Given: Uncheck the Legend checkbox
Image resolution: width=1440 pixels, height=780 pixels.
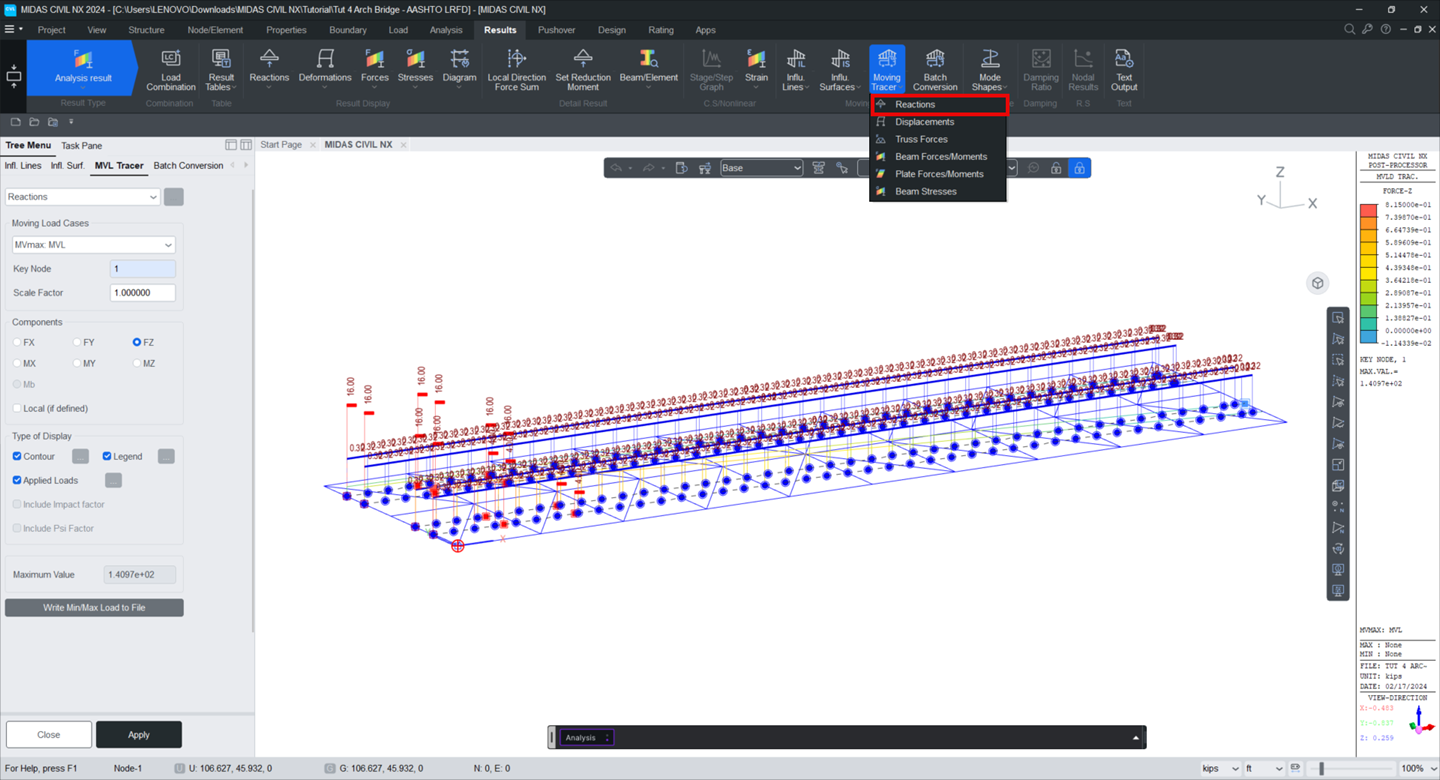Looking at the screenshot, I should point(107,456).
